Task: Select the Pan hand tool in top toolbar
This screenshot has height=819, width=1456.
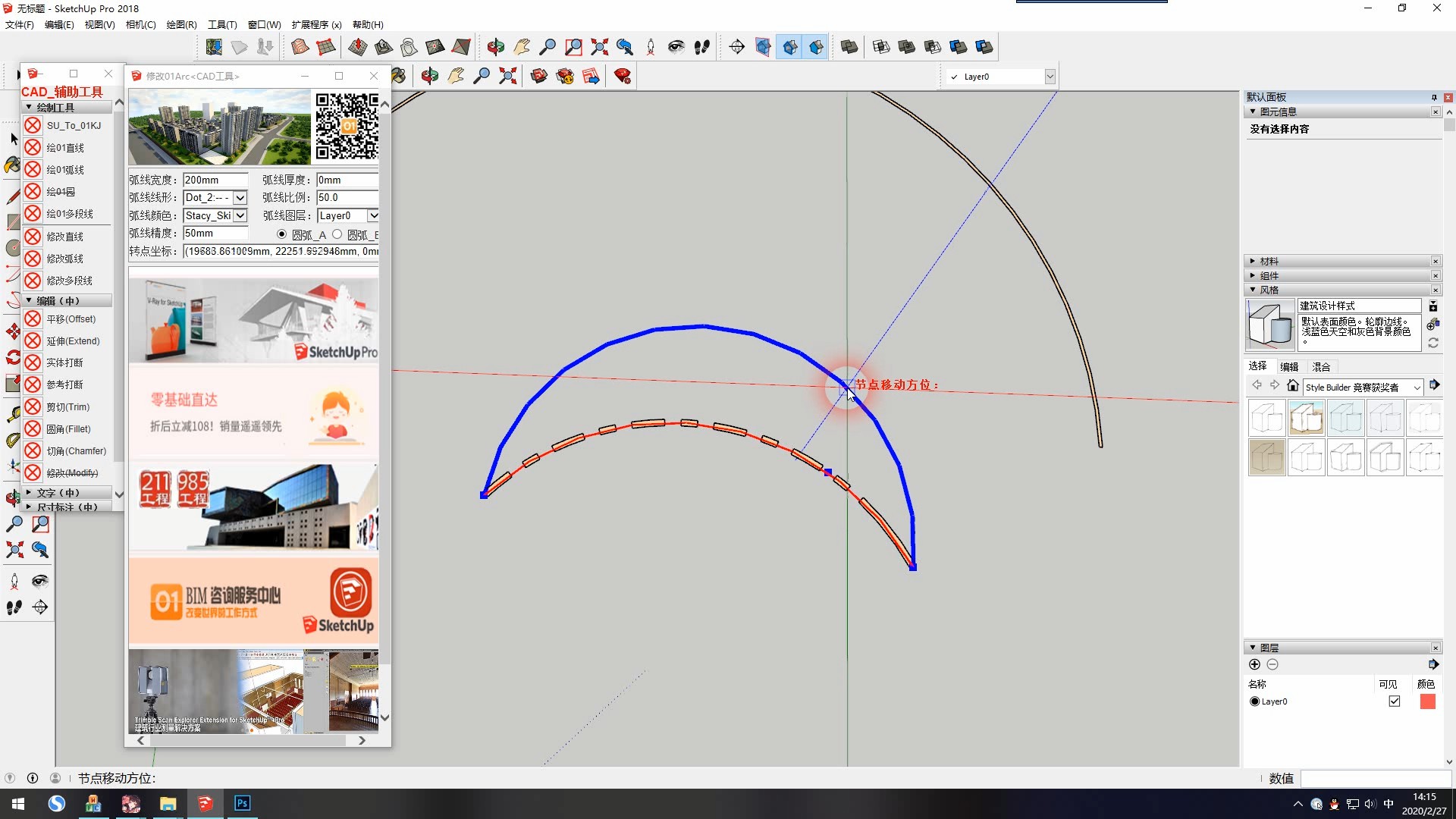Action: point(522,47)
